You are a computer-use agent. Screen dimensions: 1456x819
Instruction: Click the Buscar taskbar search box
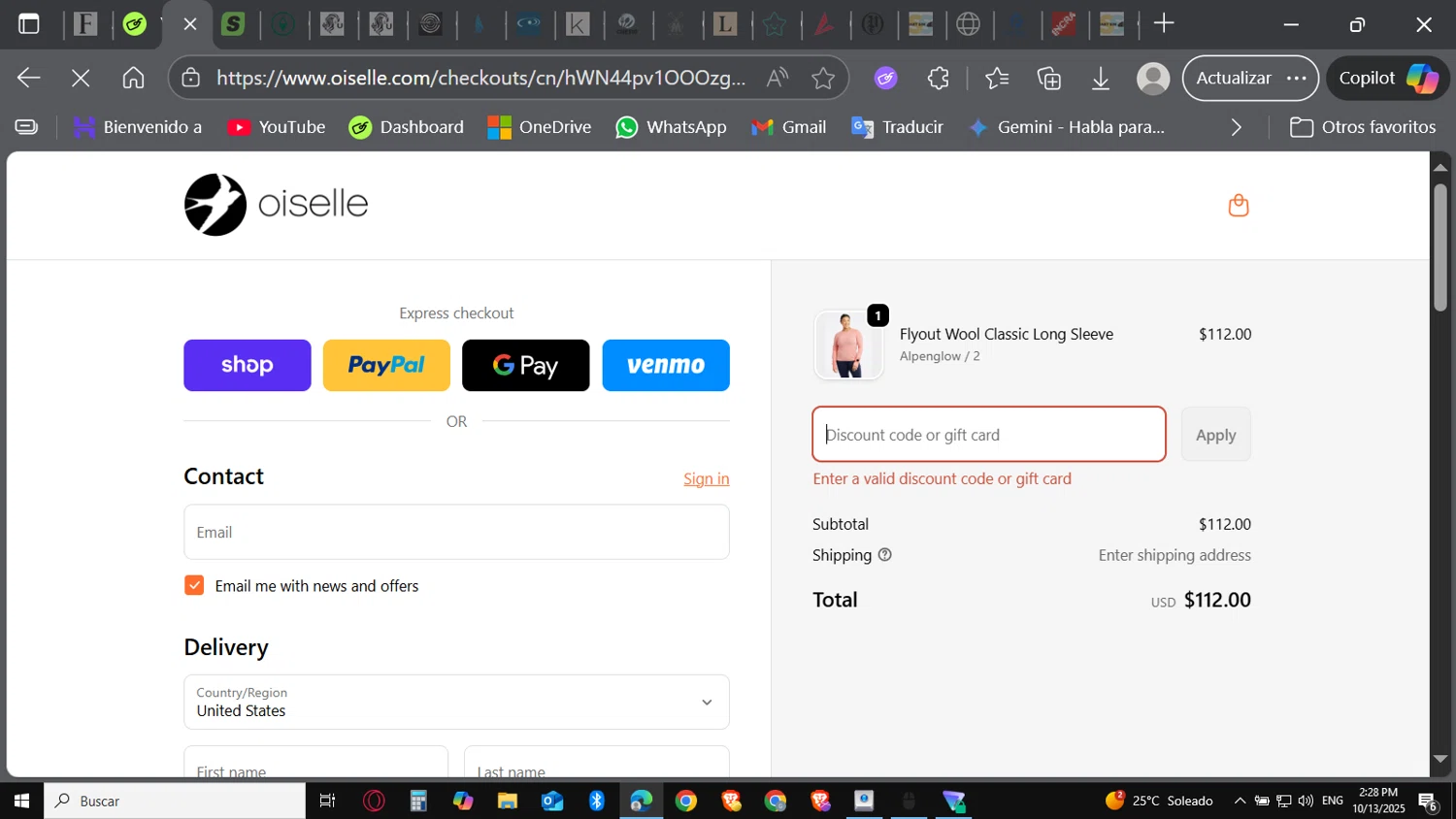[175, 801]
